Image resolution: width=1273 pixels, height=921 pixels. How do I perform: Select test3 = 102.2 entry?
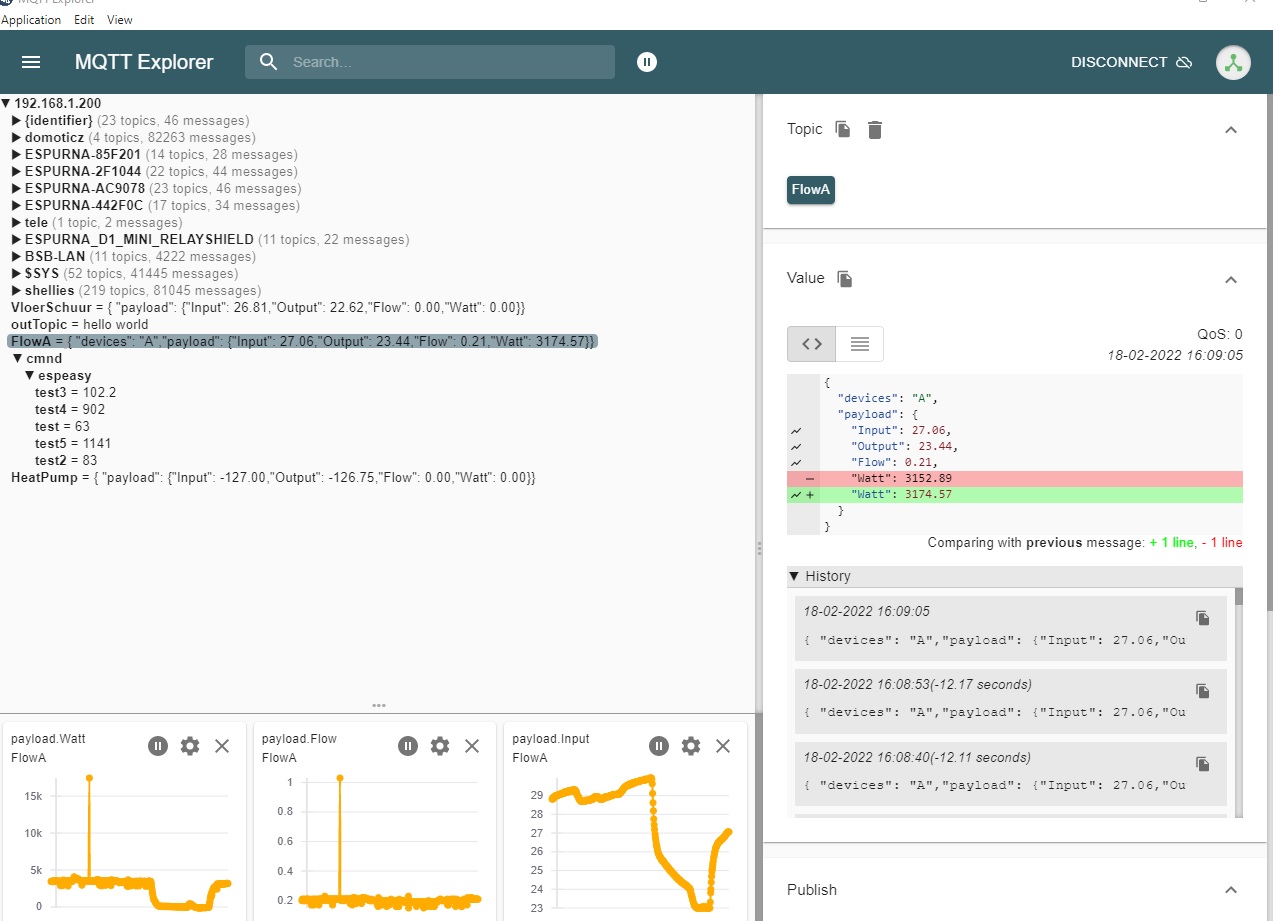(75, 393)
